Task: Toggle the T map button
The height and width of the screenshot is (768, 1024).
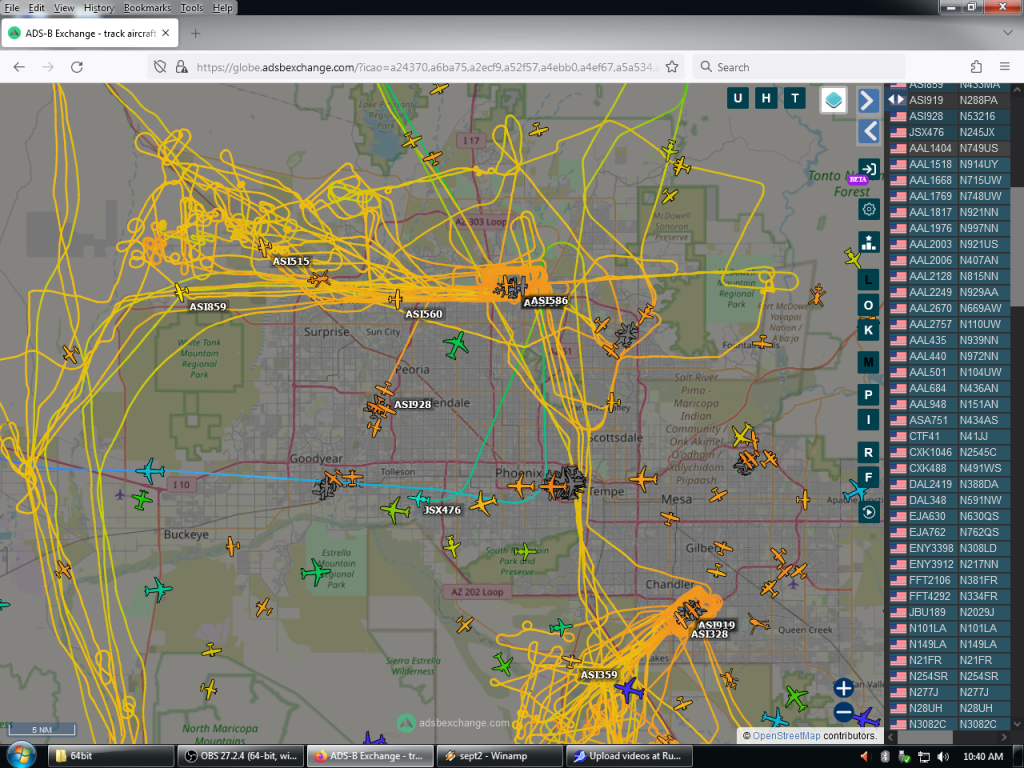Action: 795,99
